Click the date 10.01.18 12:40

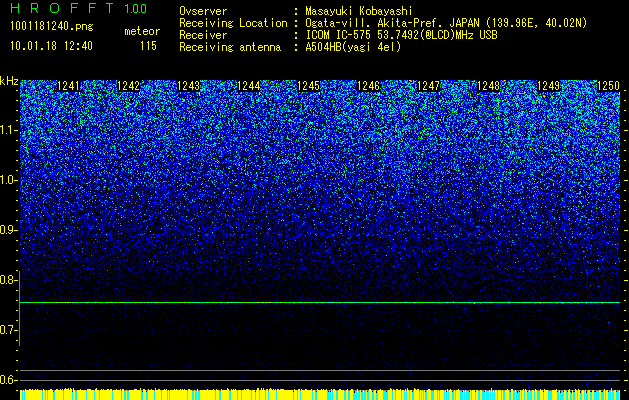coord(51,46)
